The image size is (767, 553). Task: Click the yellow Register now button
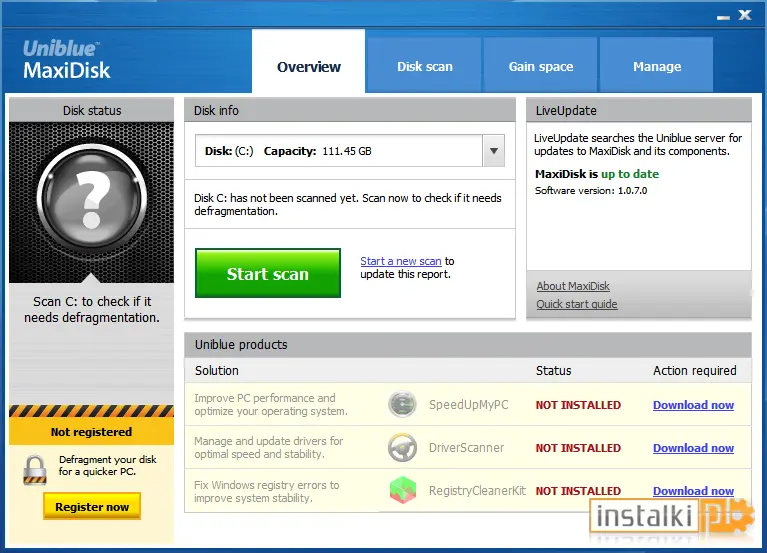(92, 507)
